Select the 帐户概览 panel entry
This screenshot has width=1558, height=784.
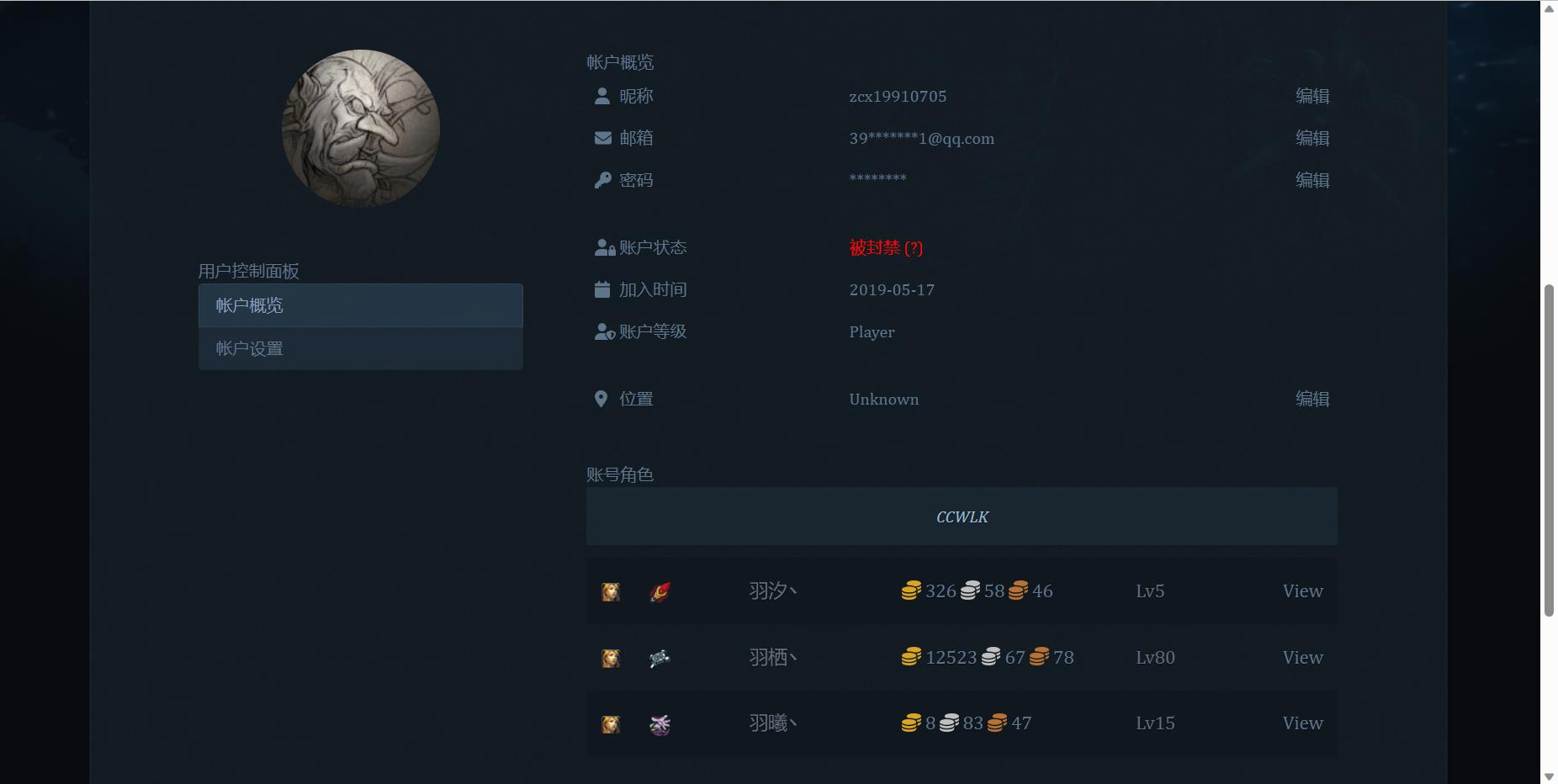pyautogui.click(x=250, y=305)
